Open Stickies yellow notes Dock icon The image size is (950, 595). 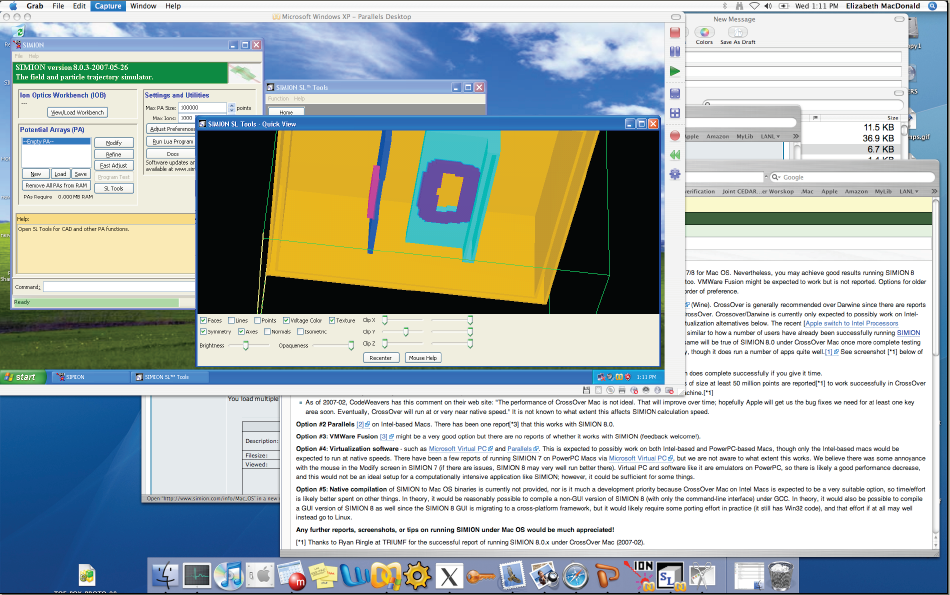324,575
